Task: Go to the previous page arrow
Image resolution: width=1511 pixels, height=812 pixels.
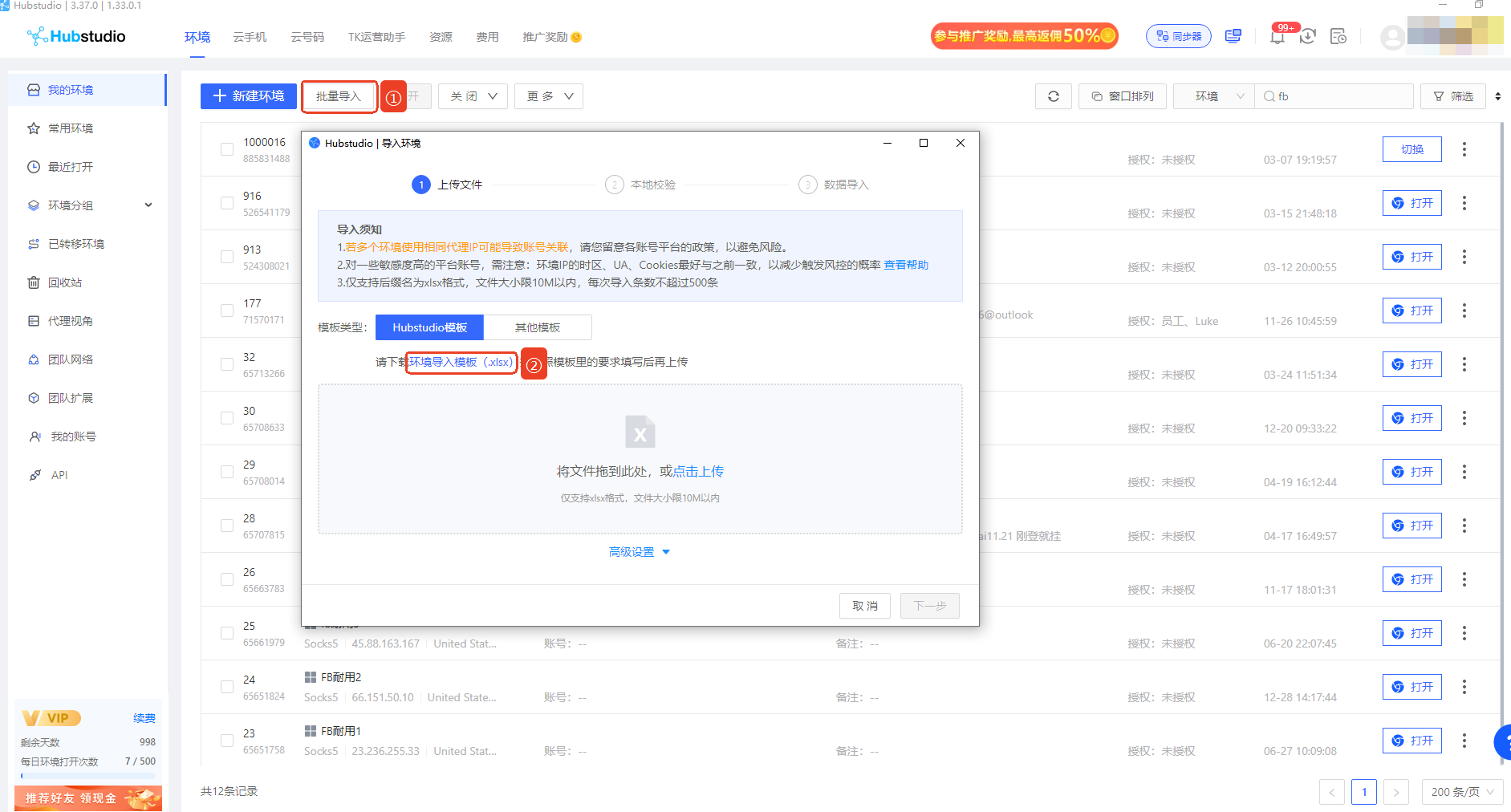Action: coord(1332,792)
